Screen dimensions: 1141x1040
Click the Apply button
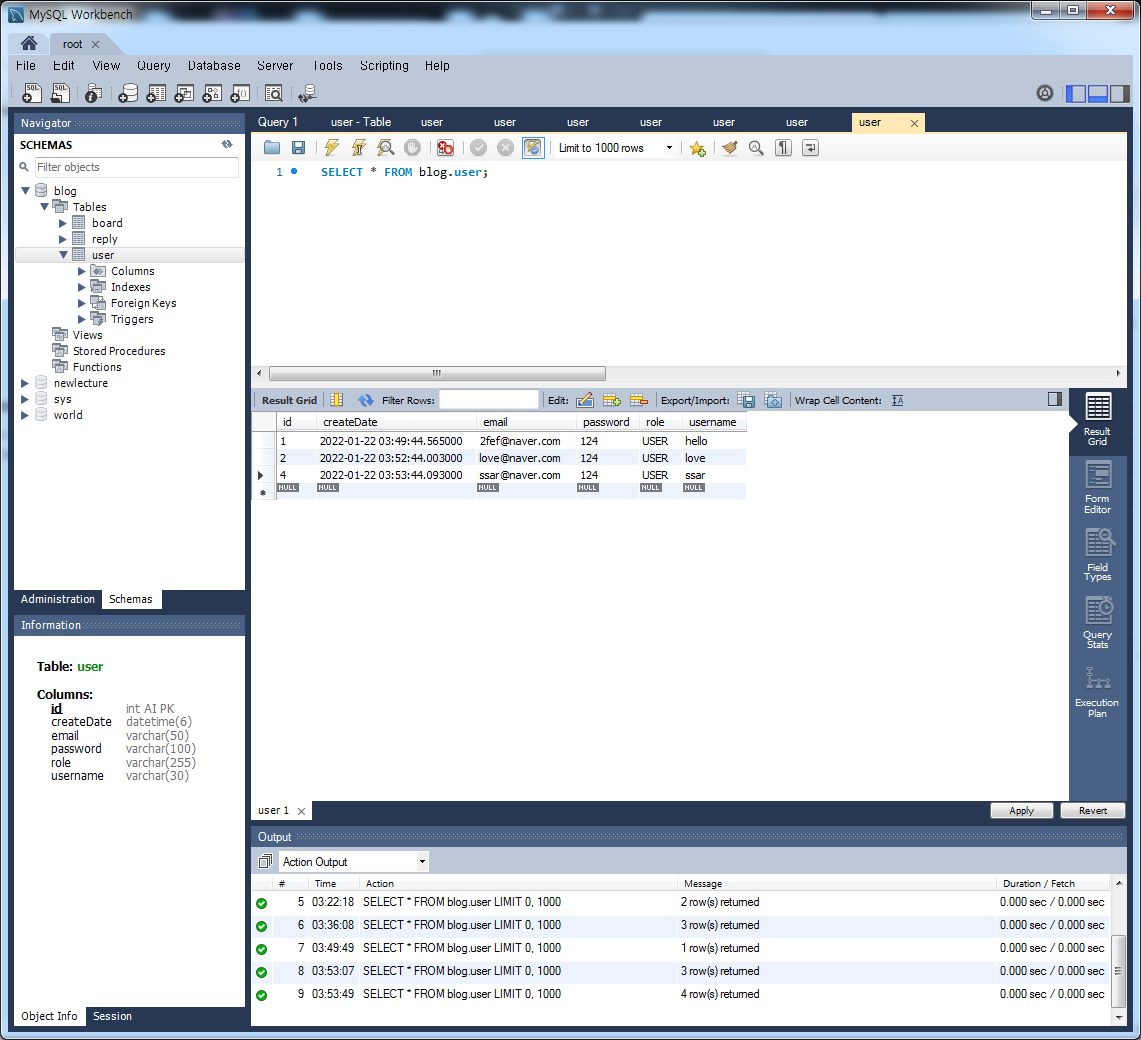pyautogui.click(x=1022, y=811)
